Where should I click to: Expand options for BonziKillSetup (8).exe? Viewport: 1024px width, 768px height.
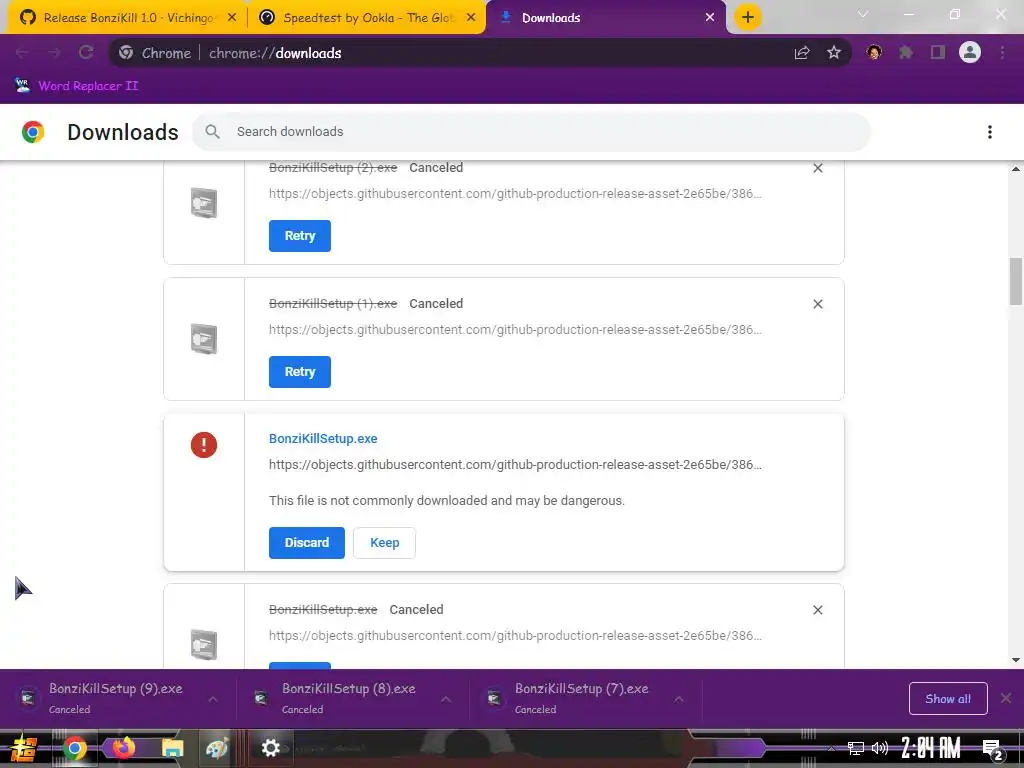(x=446, y=699)
